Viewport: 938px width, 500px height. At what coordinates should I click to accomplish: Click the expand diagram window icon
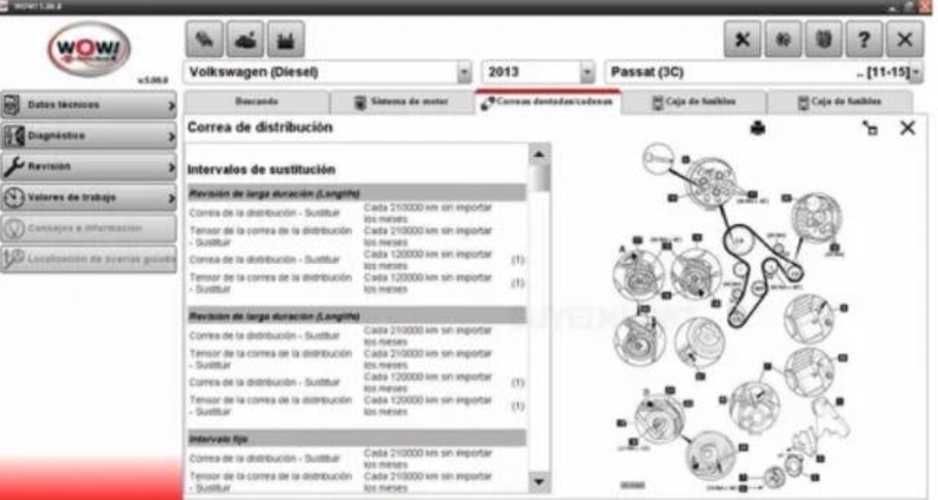[x=870, y=128]
